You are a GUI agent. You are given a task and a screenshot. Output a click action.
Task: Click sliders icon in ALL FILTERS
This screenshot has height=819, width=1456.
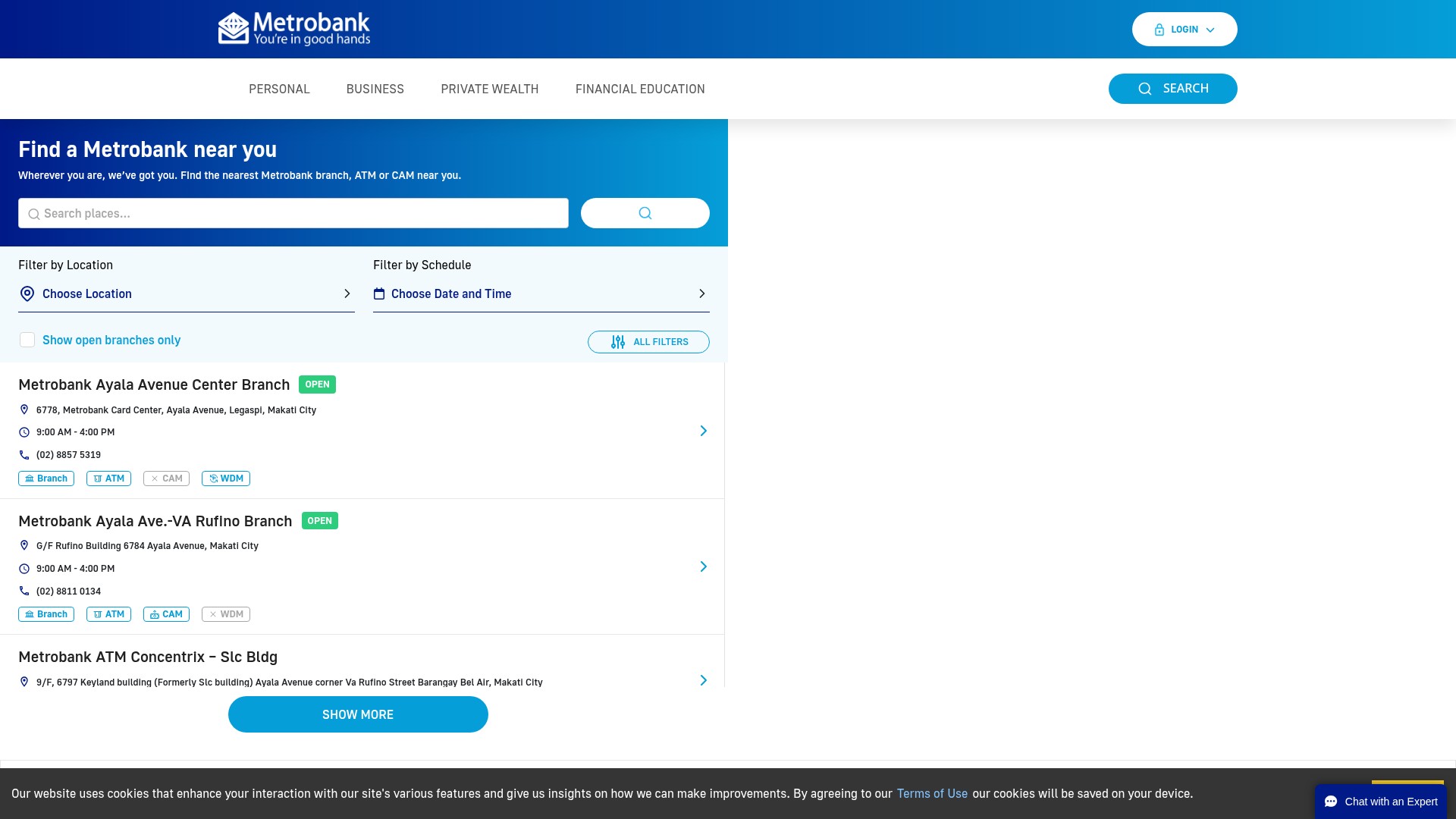click(618, 342)
